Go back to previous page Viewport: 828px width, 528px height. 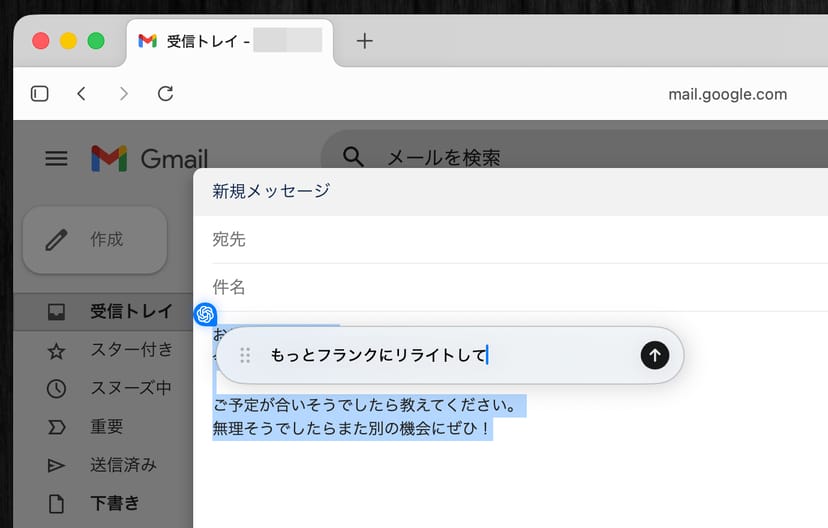pos(82,94)
